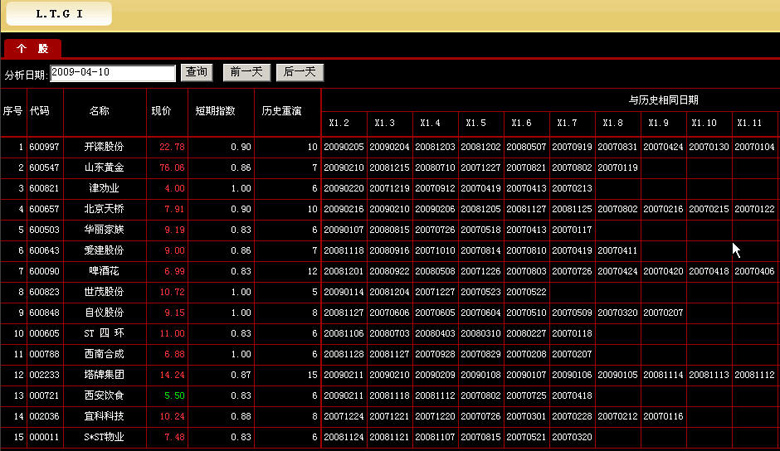Sort by the 现价 column header

[x=161, y=111]
